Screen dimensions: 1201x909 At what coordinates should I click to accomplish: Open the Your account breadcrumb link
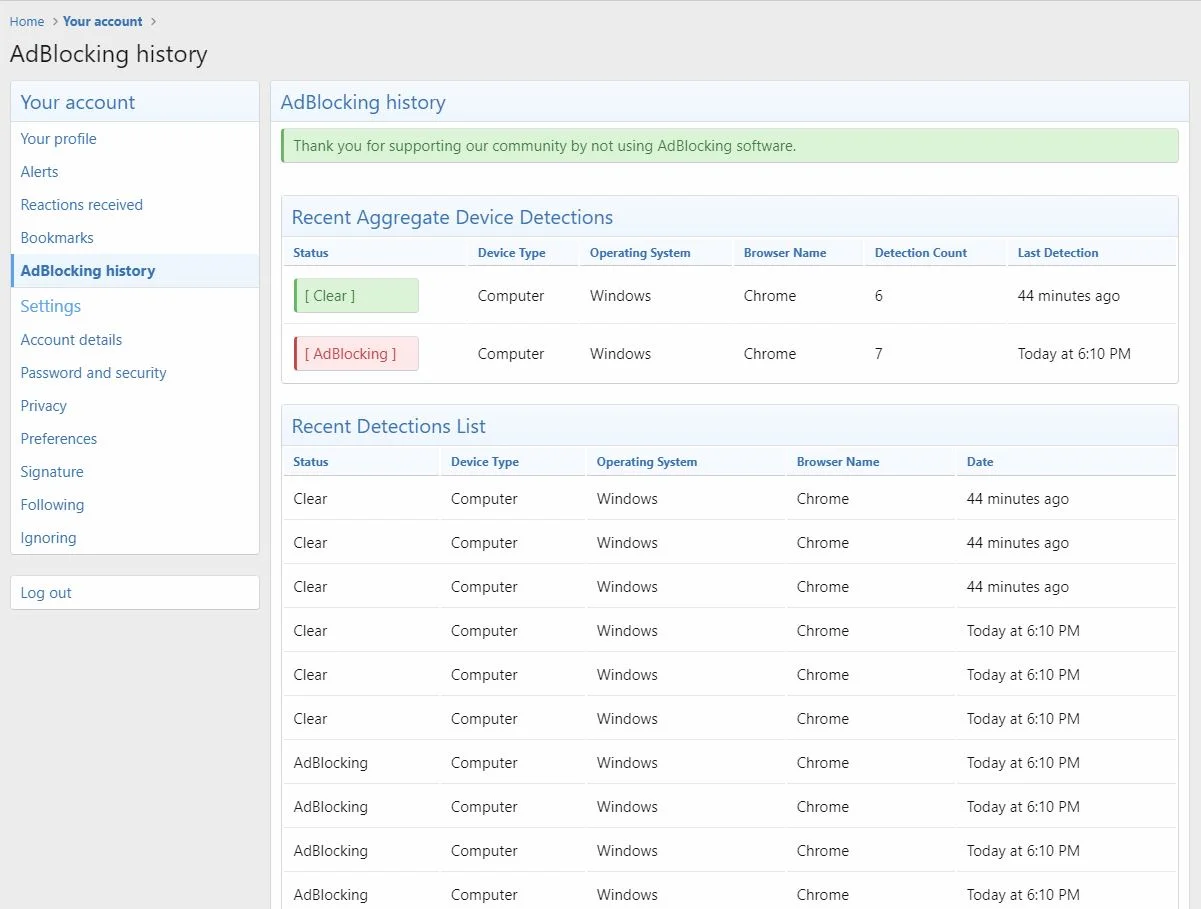[x=102, y=21]
